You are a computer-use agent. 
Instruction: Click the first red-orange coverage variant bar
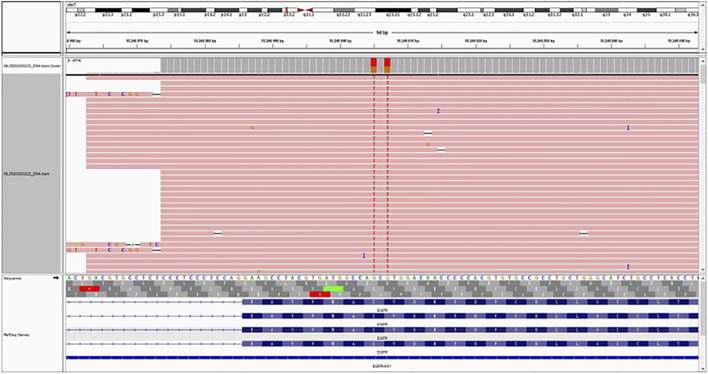tap(374, 65)
